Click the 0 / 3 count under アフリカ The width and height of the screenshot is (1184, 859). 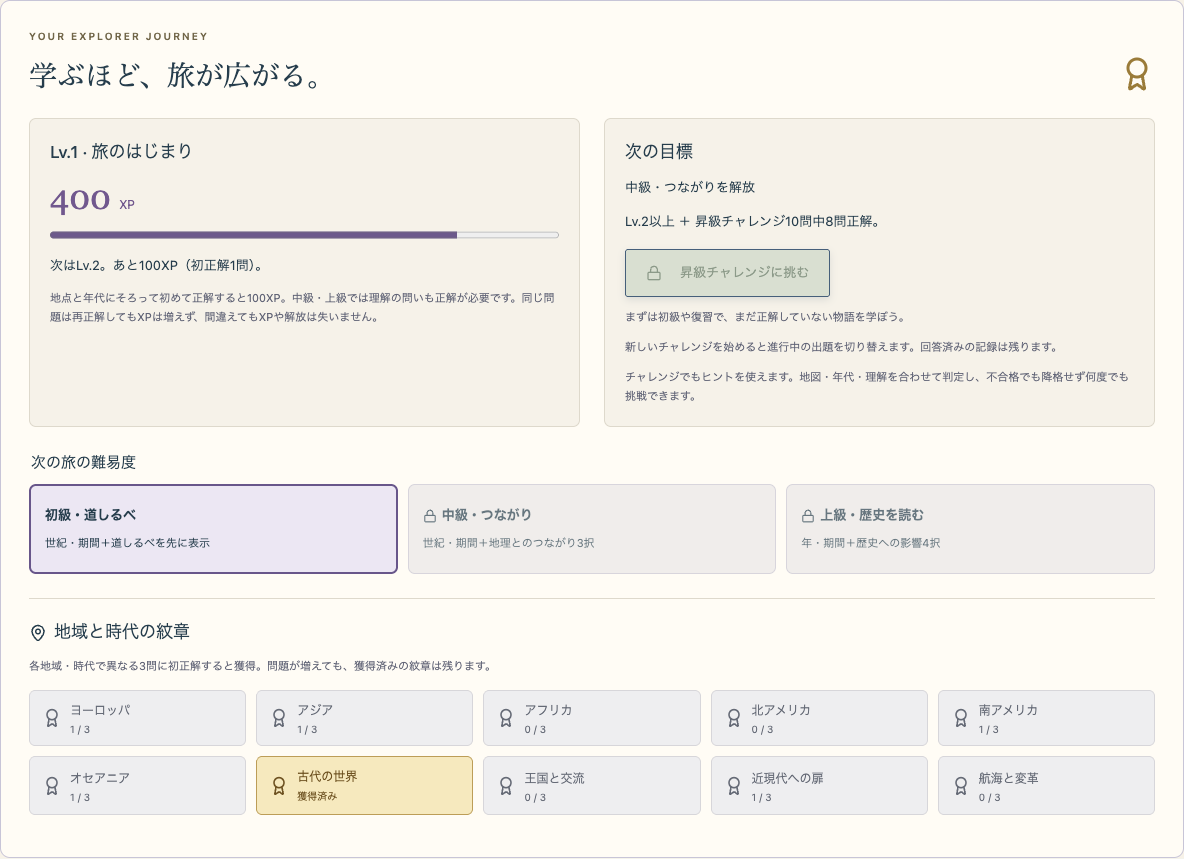click(535, 730)
